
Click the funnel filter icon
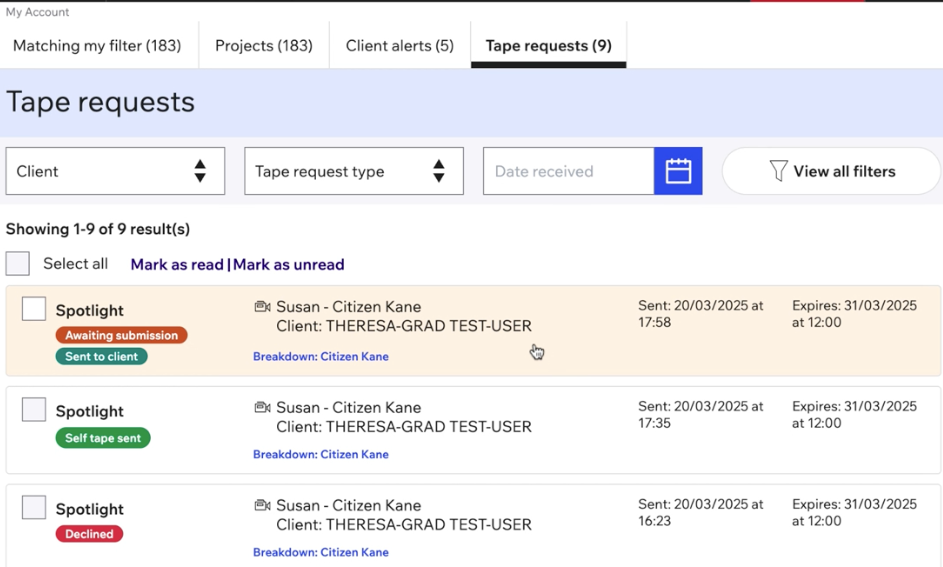click(x=778, y=171)
